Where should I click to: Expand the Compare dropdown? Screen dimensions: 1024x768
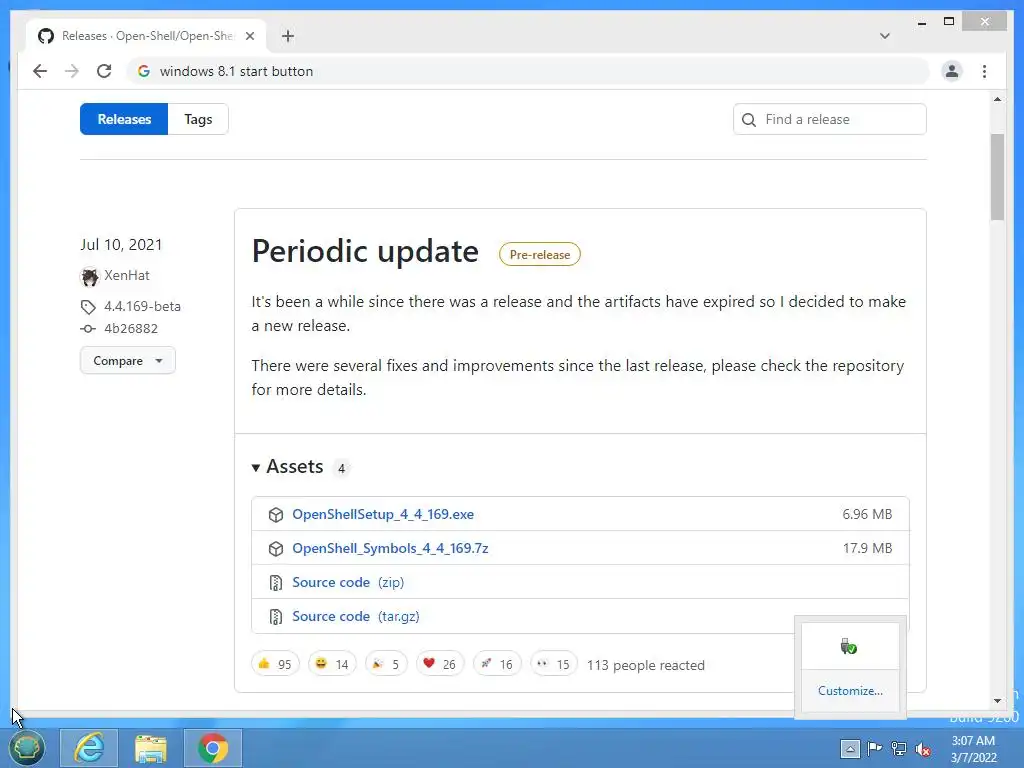[x=127, y=360]
